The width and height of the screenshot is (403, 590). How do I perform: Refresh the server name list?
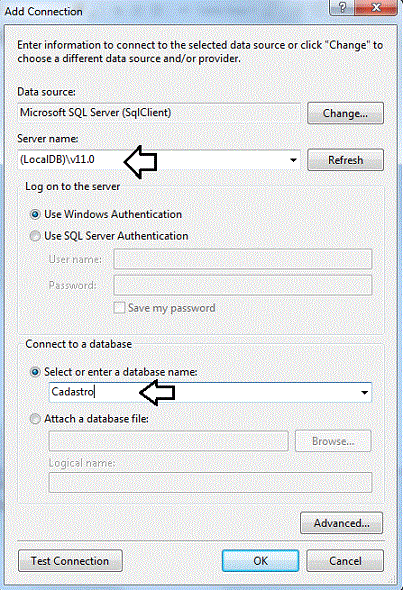(345, 160)
